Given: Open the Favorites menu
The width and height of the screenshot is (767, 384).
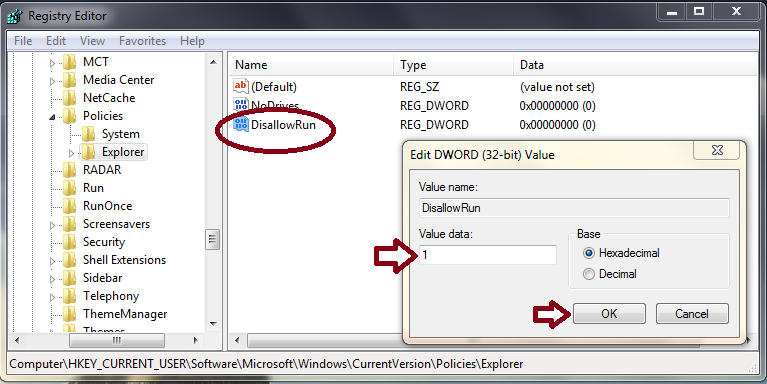Looking at the screenshot, I should point(142,41).
